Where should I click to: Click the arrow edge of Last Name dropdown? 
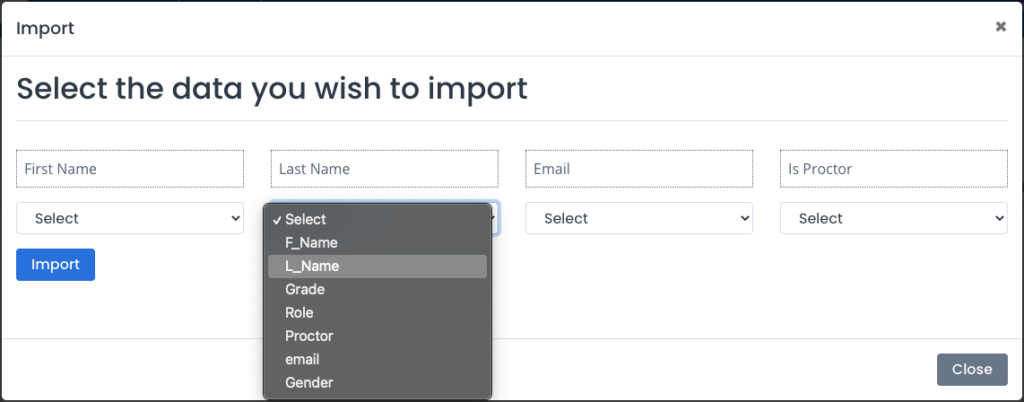496,218
